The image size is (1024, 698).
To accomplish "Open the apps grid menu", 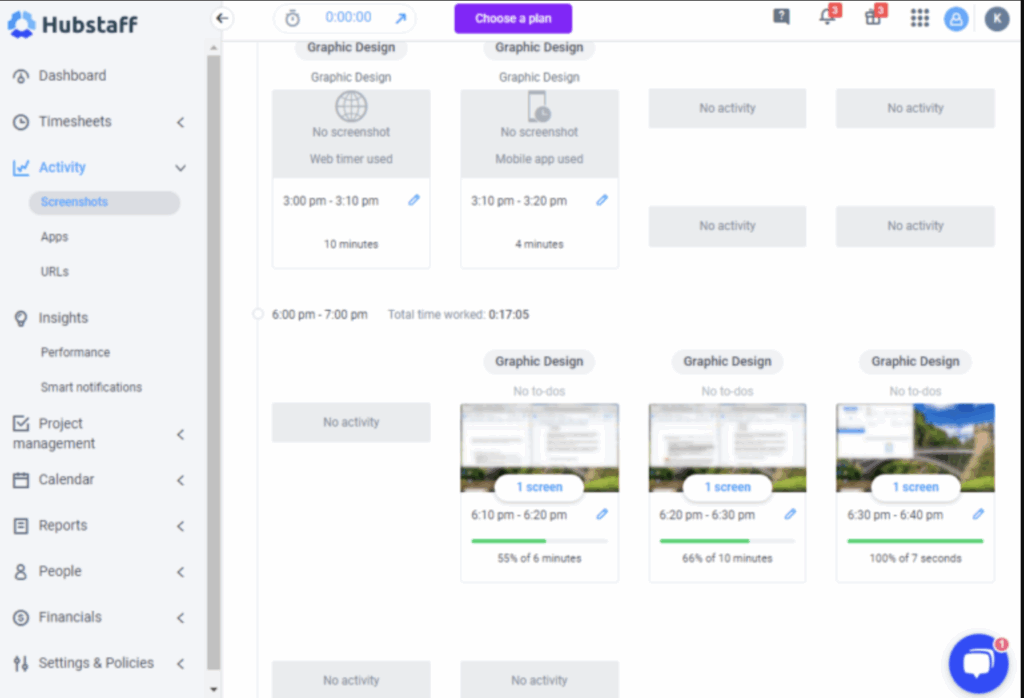I will (919, 18).
